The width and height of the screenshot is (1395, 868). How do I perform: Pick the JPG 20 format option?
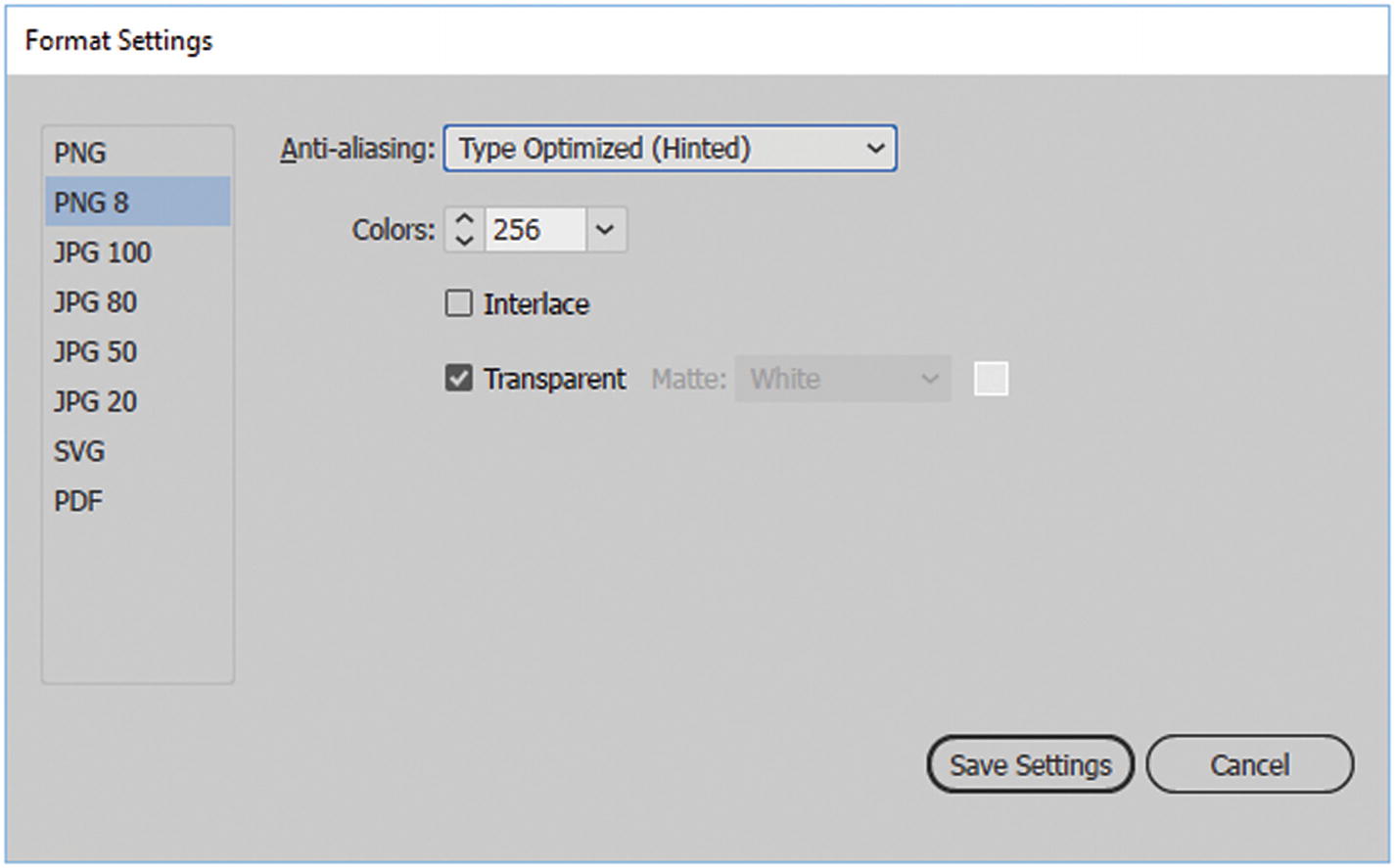tap(95, 402)
